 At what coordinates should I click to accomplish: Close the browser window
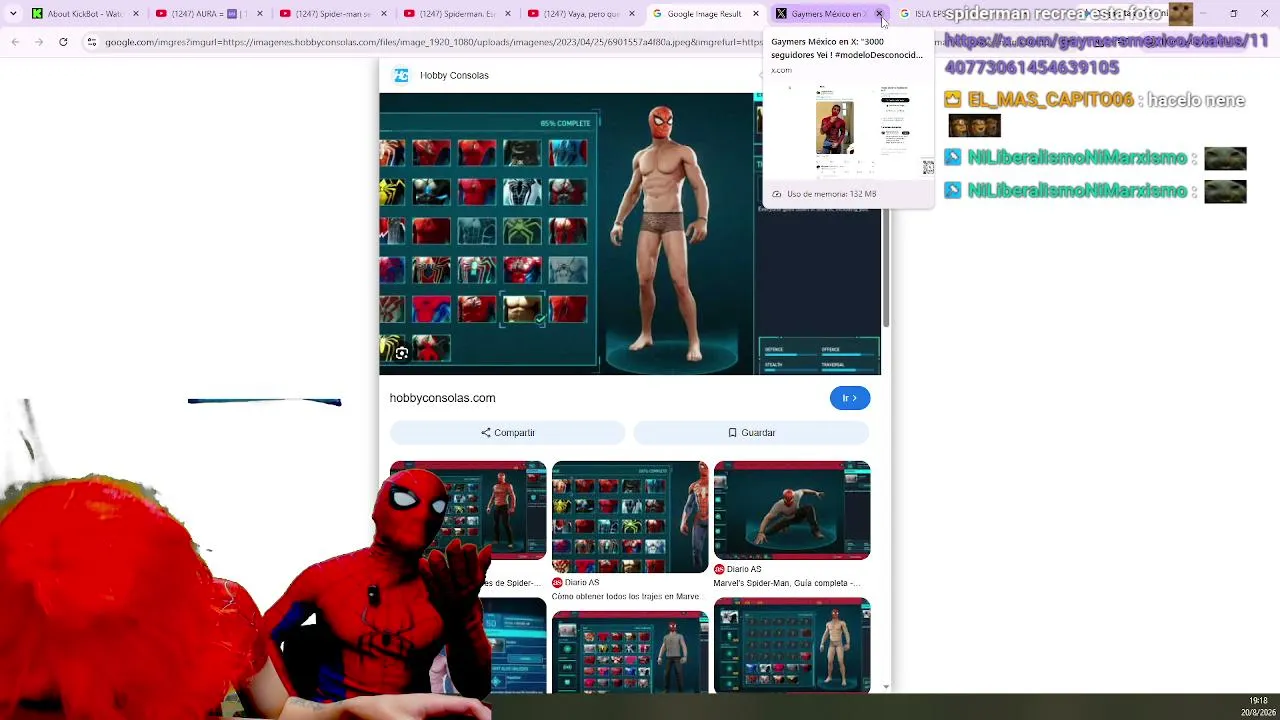(1265, 14)
